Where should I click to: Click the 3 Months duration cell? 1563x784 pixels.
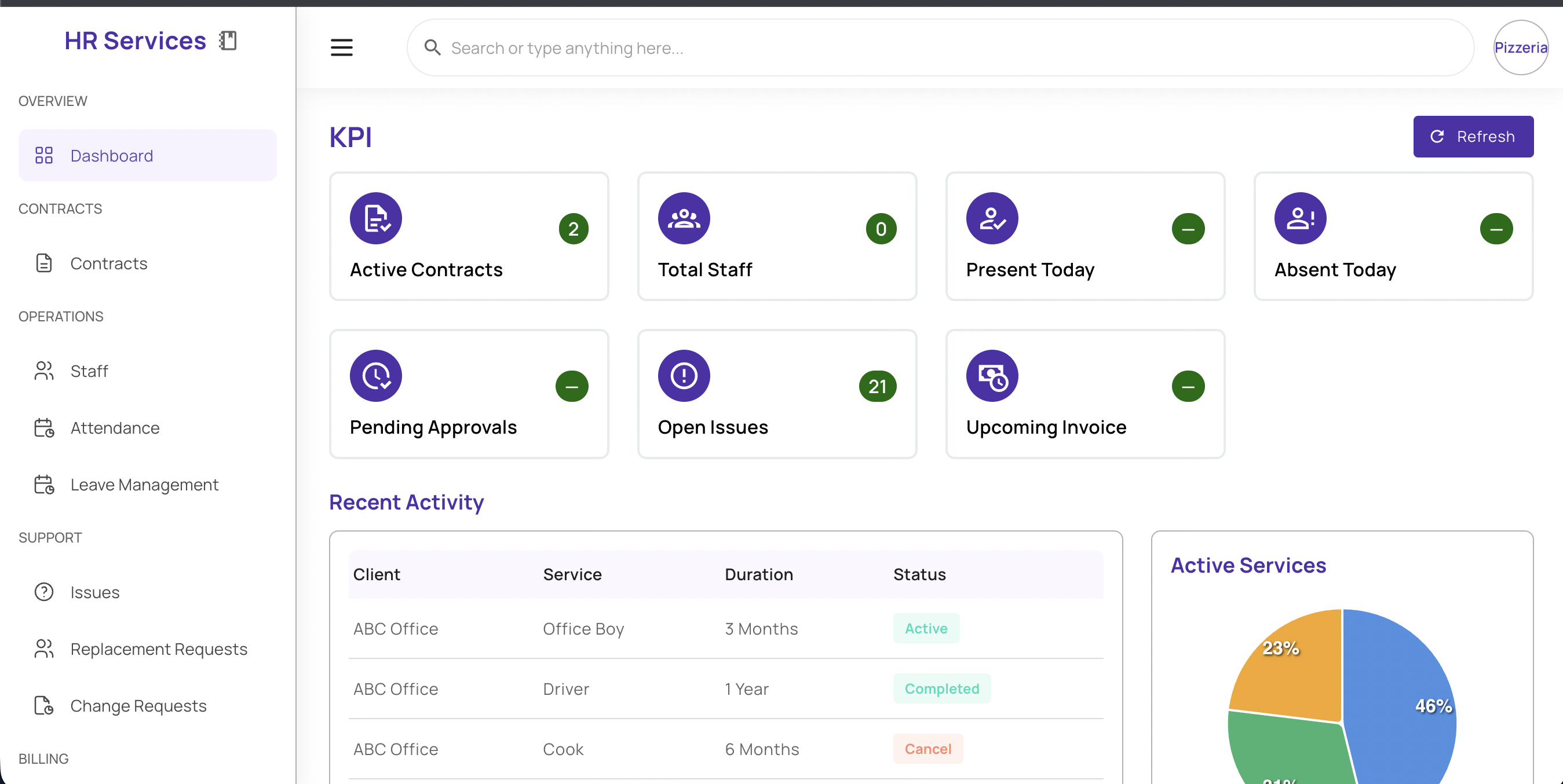(x=761, y=629)
